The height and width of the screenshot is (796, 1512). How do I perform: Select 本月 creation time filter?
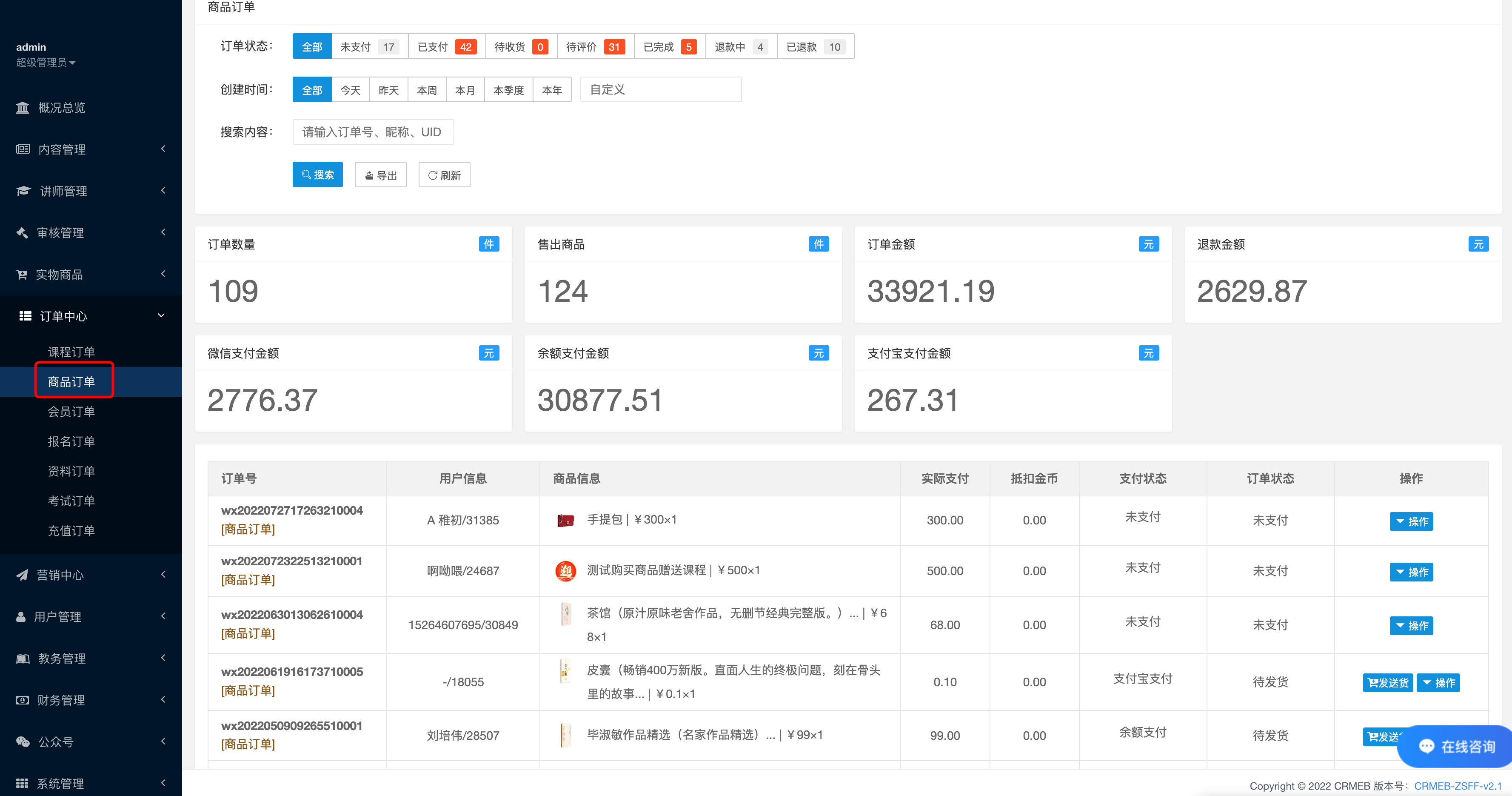click(x=465, y=90)
